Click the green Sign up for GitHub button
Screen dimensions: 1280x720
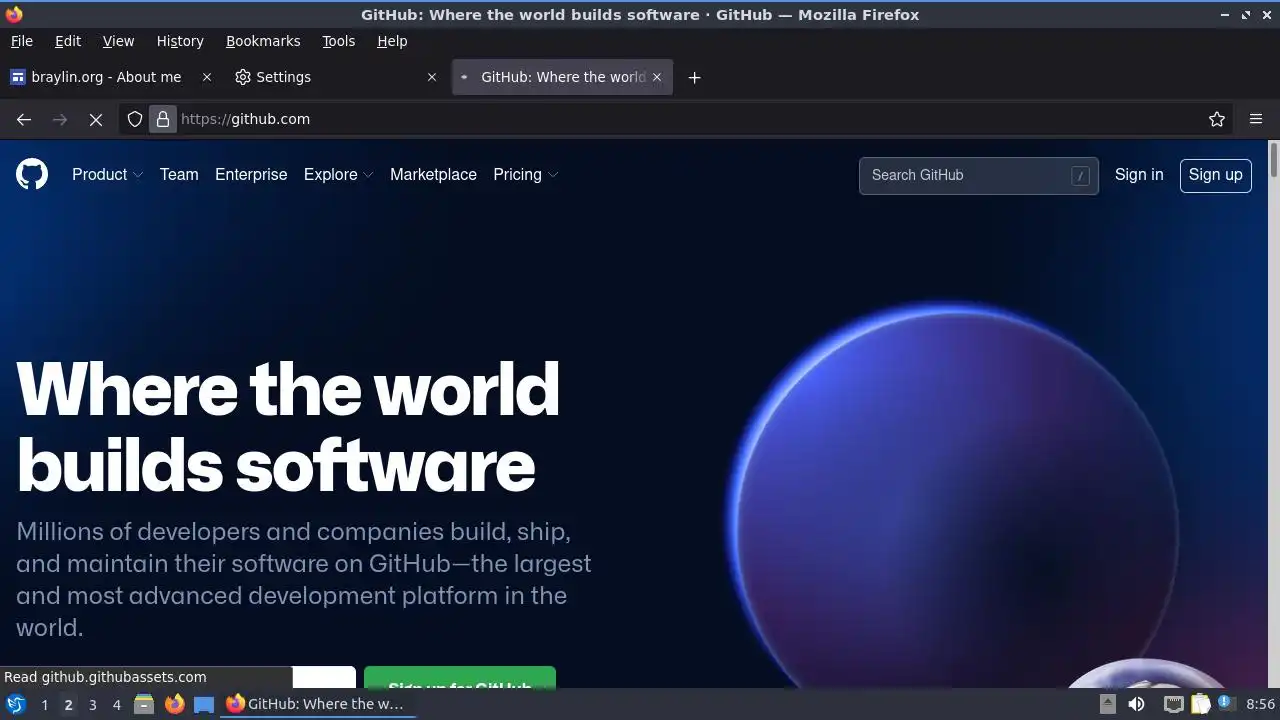pyautogui.click(x=459, y=678)
